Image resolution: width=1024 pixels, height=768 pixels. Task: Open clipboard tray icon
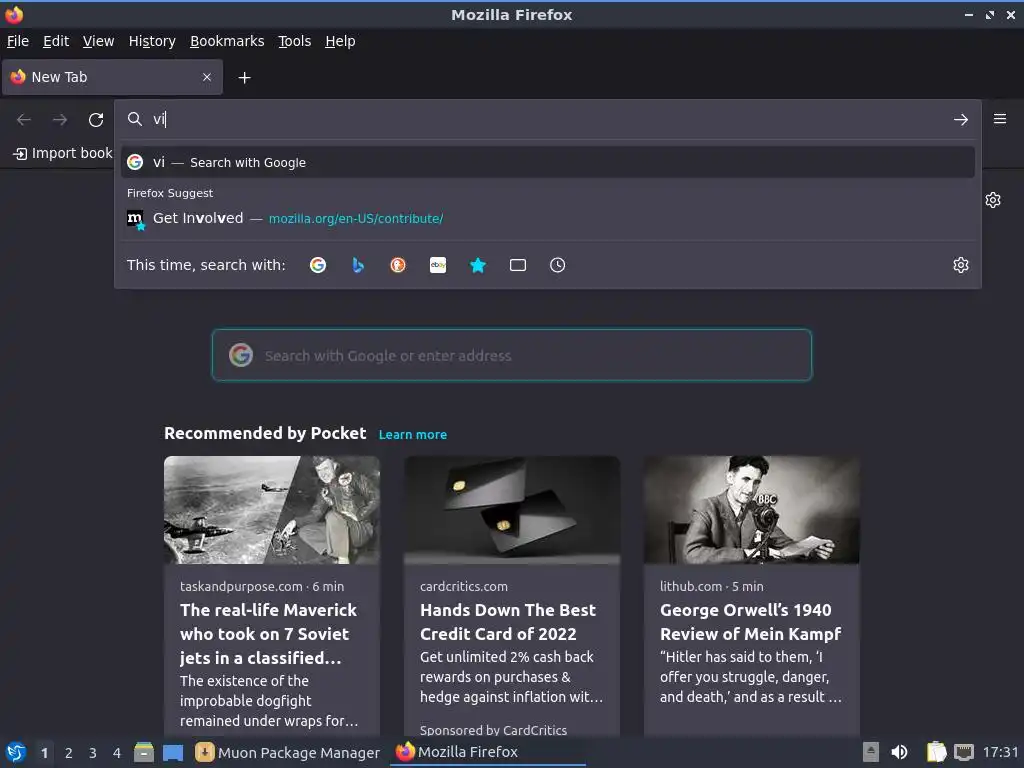point(936,752)
